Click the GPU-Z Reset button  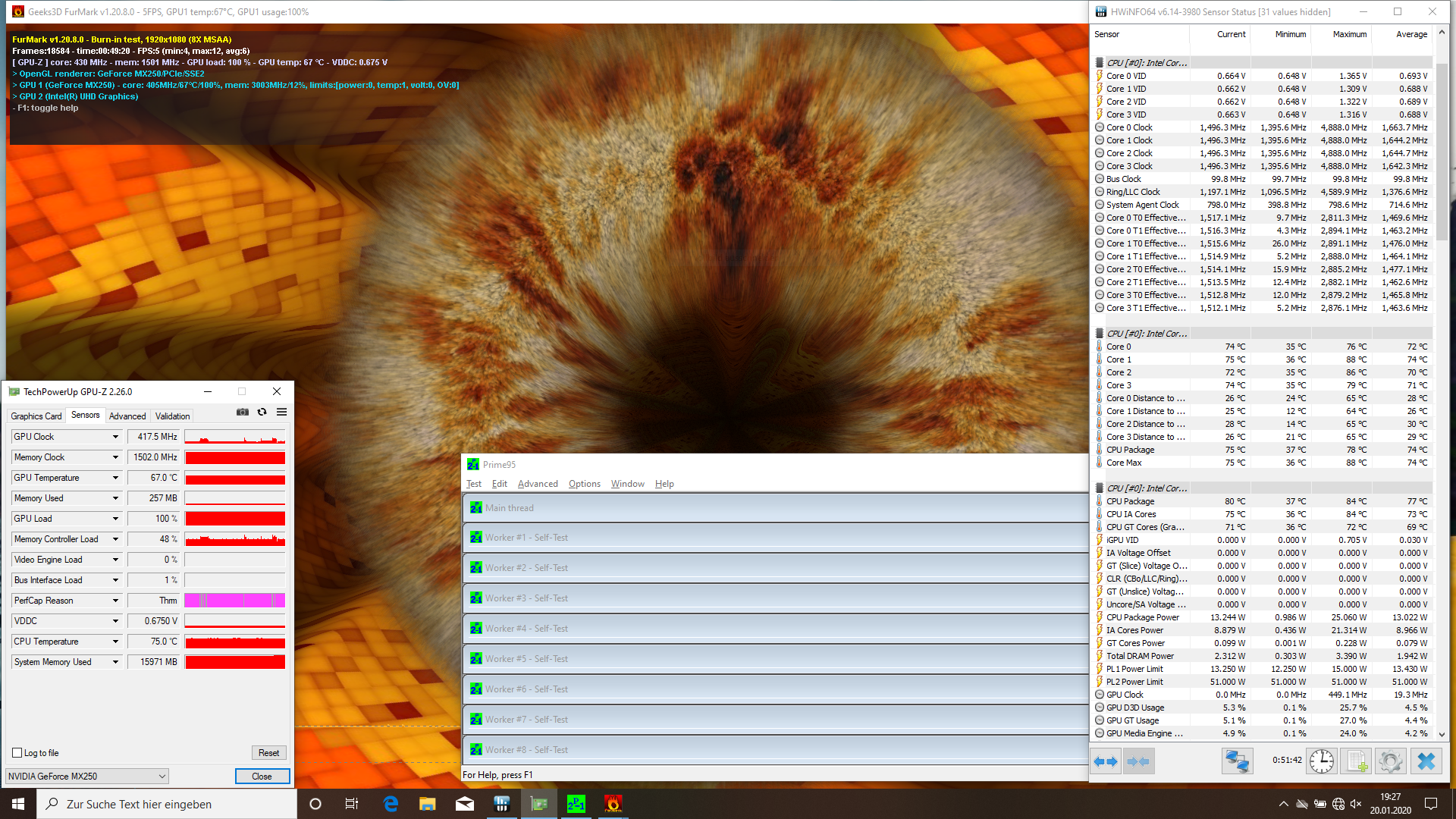coord(268,753)
